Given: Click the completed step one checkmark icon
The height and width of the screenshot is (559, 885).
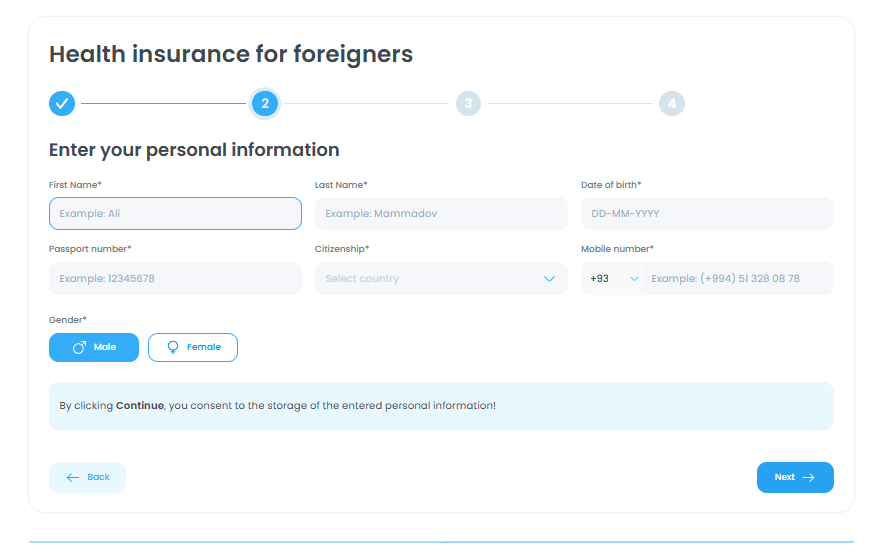Looking at the screenshot, I should [x=62, y=103].
